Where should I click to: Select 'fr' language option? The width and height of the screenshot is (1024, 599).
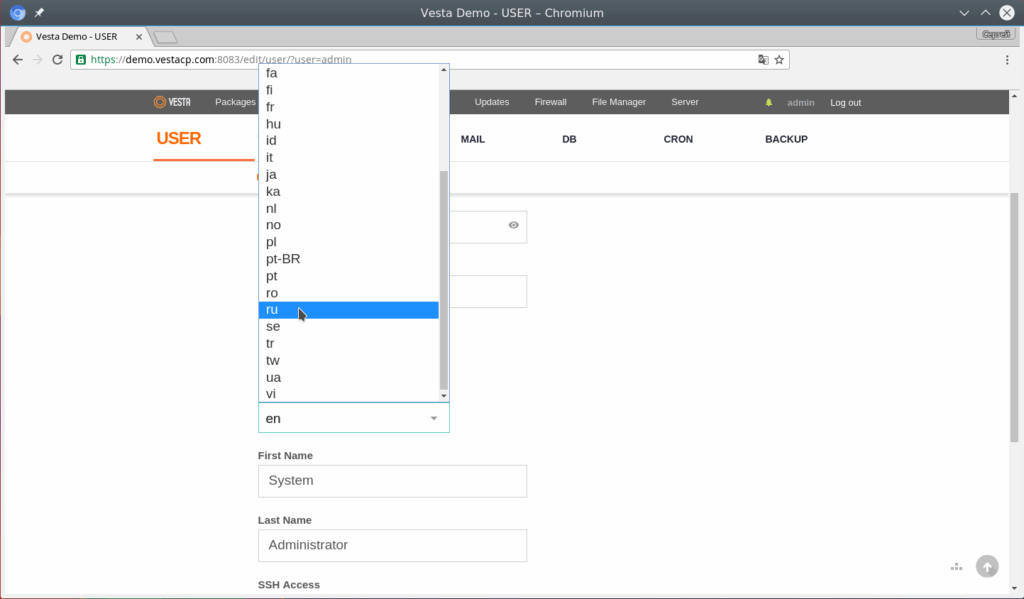349,107
